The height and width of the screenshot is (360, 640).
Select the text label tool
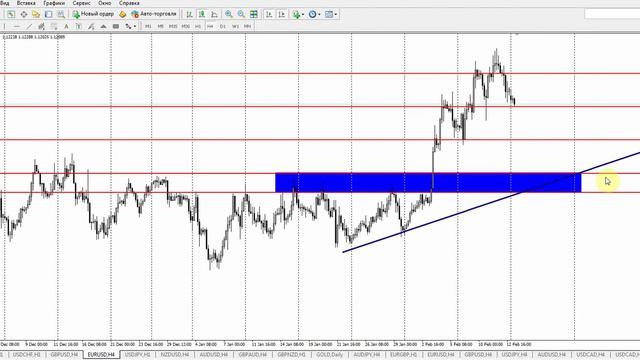pos(78,26)
